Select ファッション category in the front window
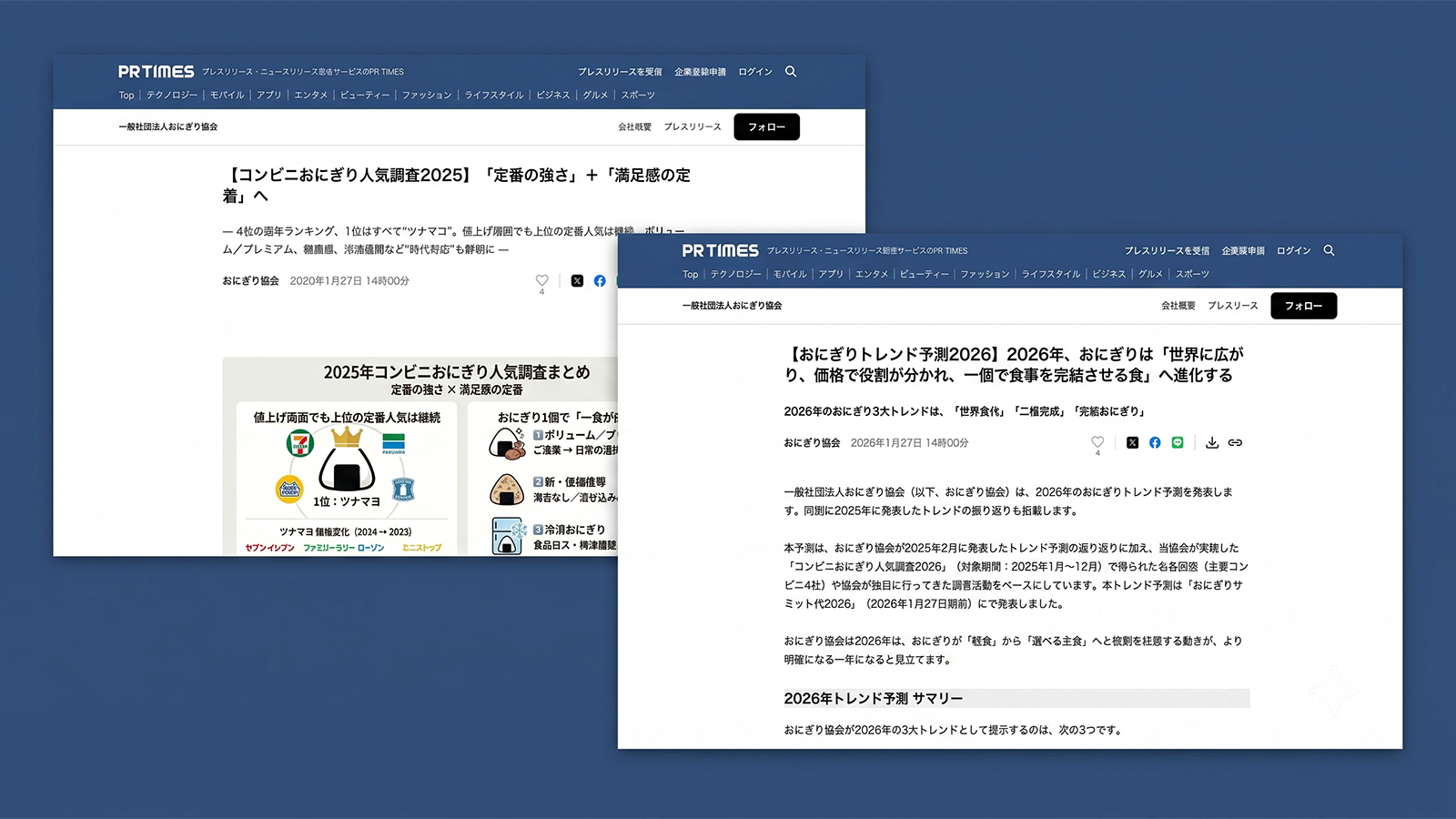Screen dimensions: 1456x819 click(986, 274)
